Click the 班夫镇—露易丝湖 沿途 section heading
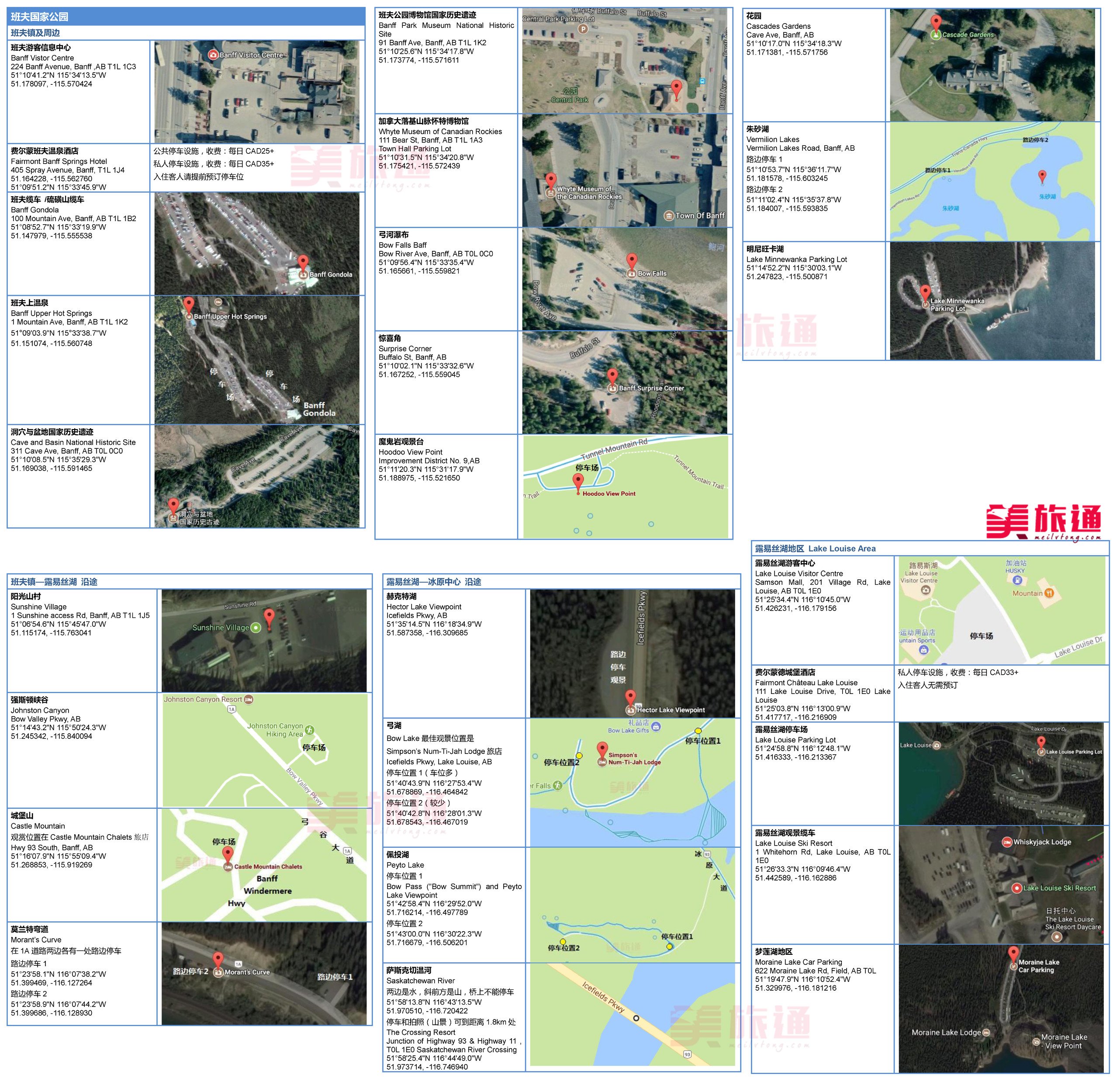1120x1082 pixels. click(x=54, y=581)
